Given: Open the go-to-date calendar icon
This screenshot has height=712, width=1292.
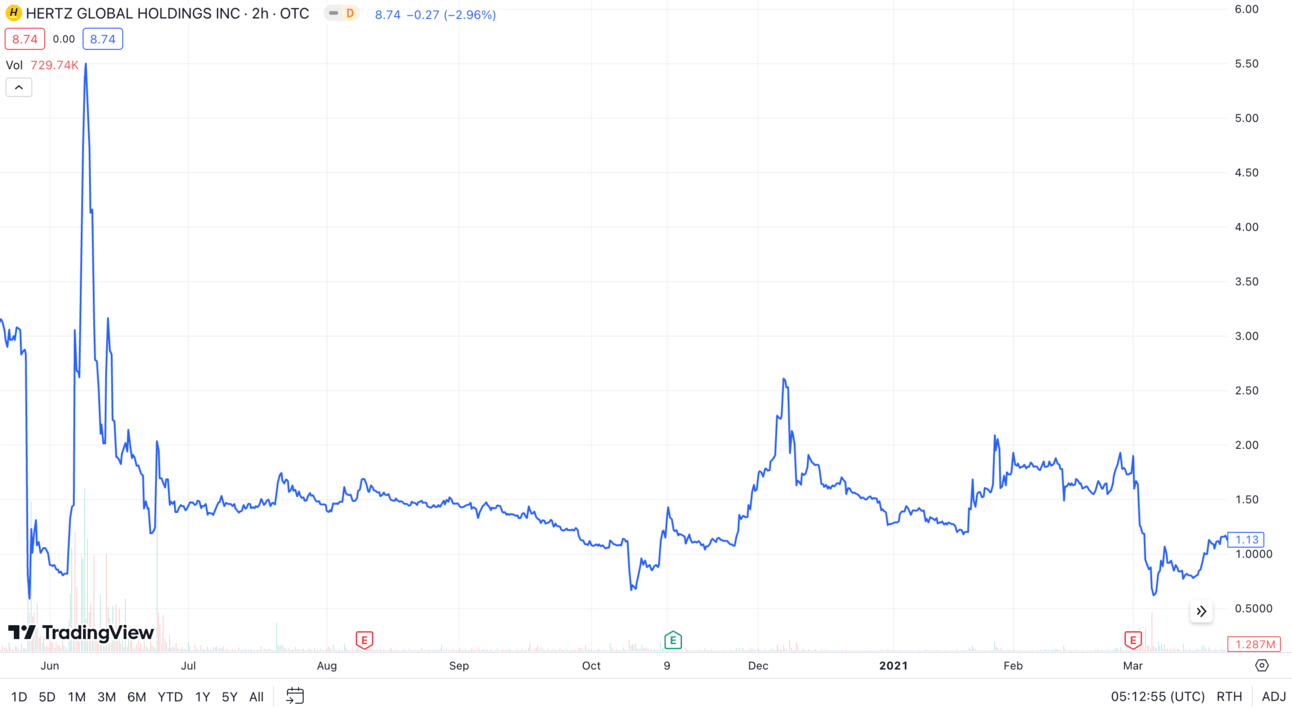Looking at the screenshot, I should (295, 696).
